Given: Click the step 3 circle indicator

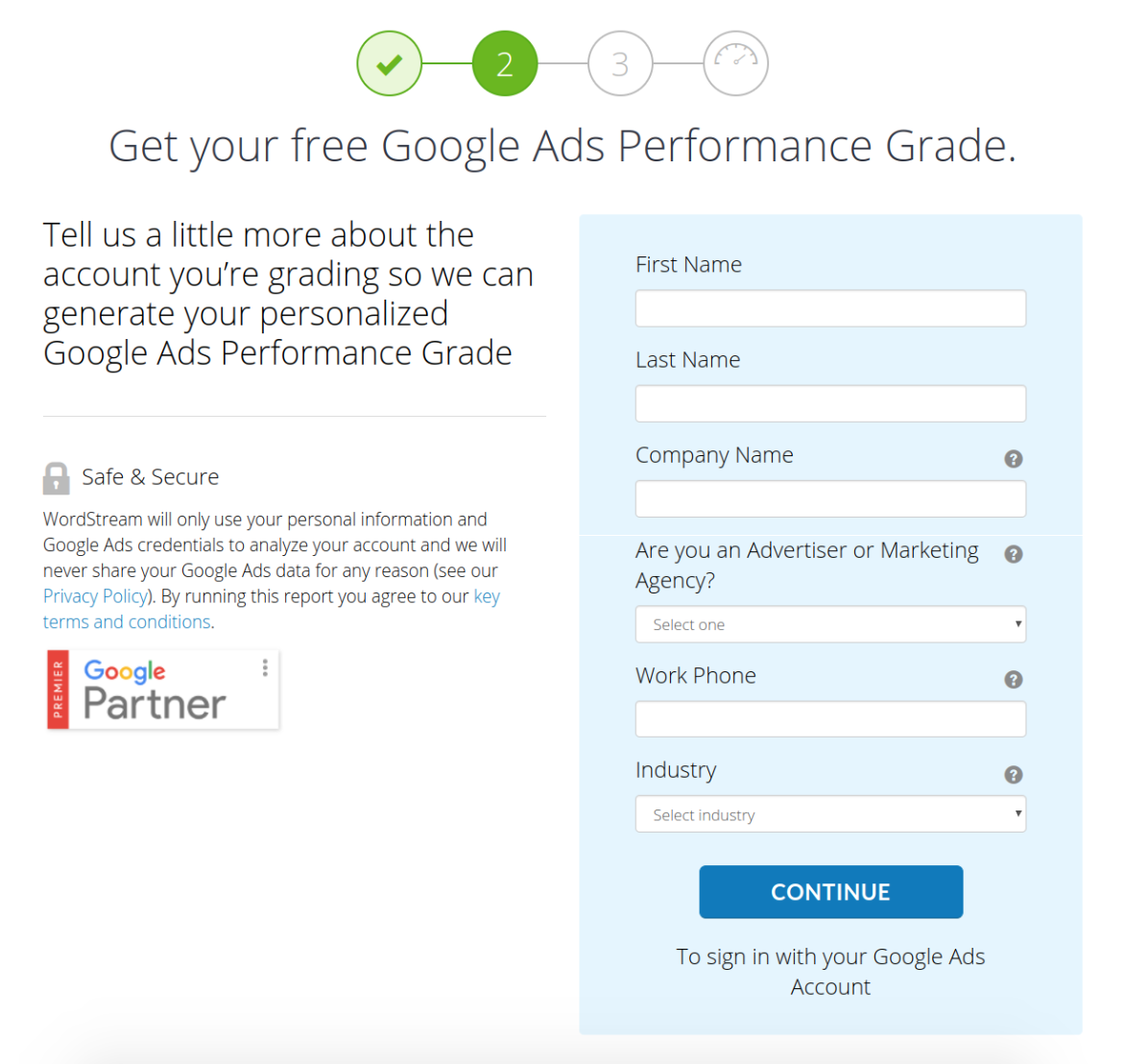Looking at the screenshot, I should (620, 64).
